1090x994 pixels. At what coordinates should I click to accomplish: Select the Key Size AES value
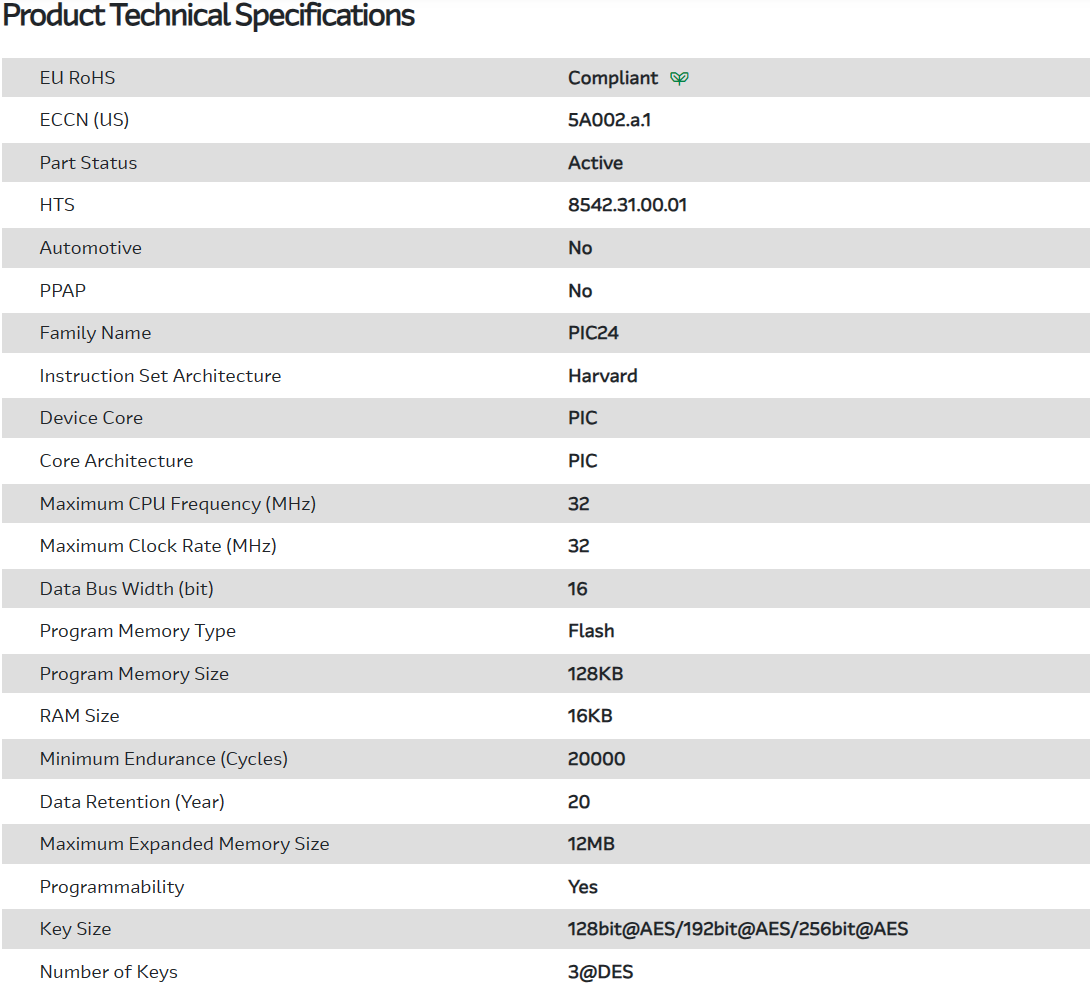[x=737, y=929]
